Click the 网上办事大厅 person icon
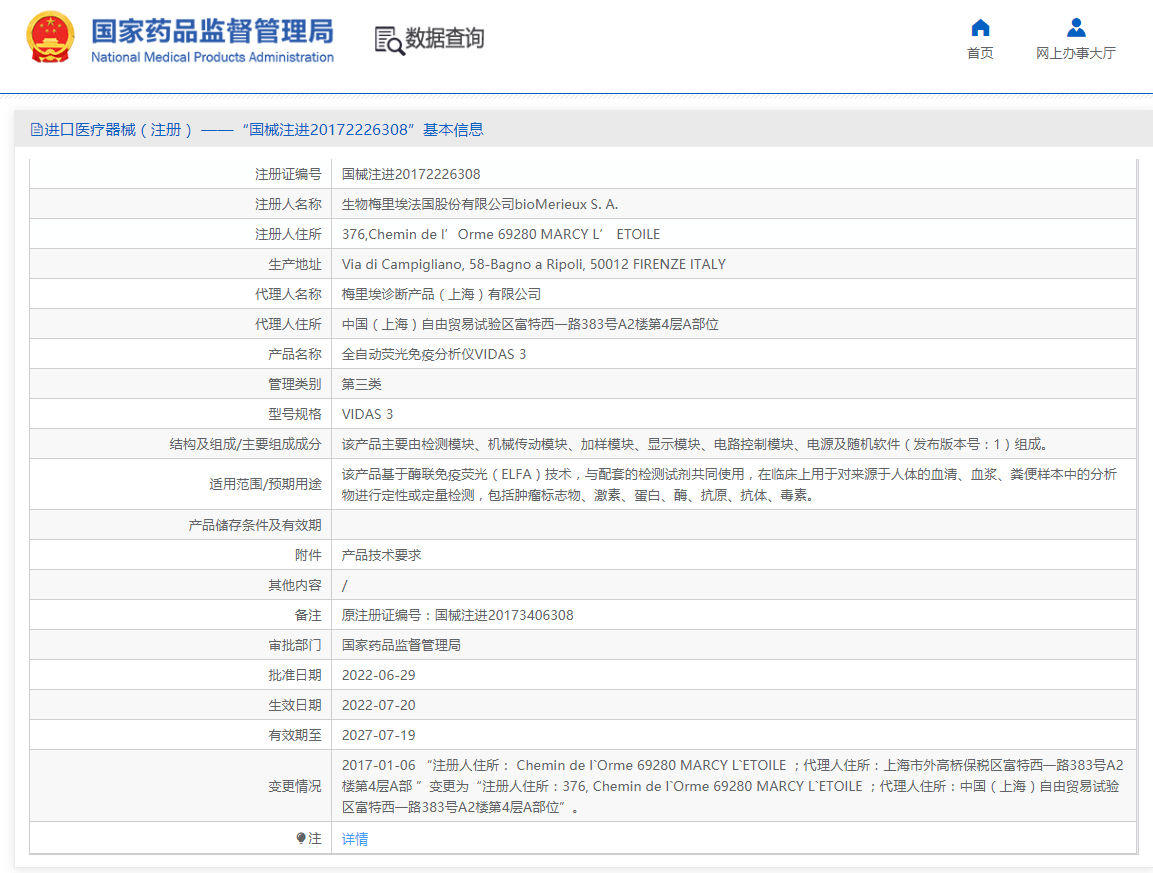The image size is (1153, 873). tap(1076, 28)
